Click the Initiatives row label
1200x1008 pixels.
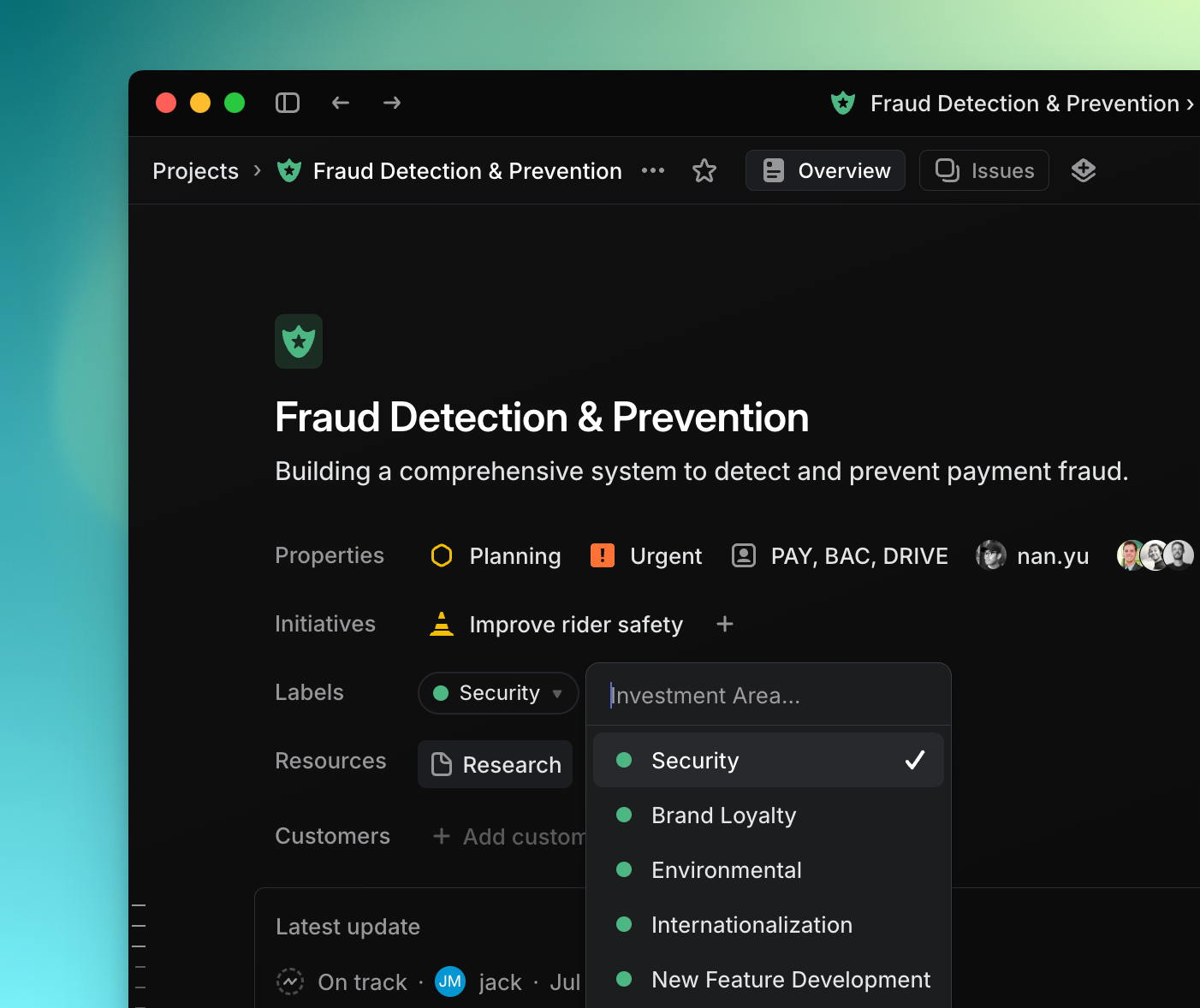point(325,624)
